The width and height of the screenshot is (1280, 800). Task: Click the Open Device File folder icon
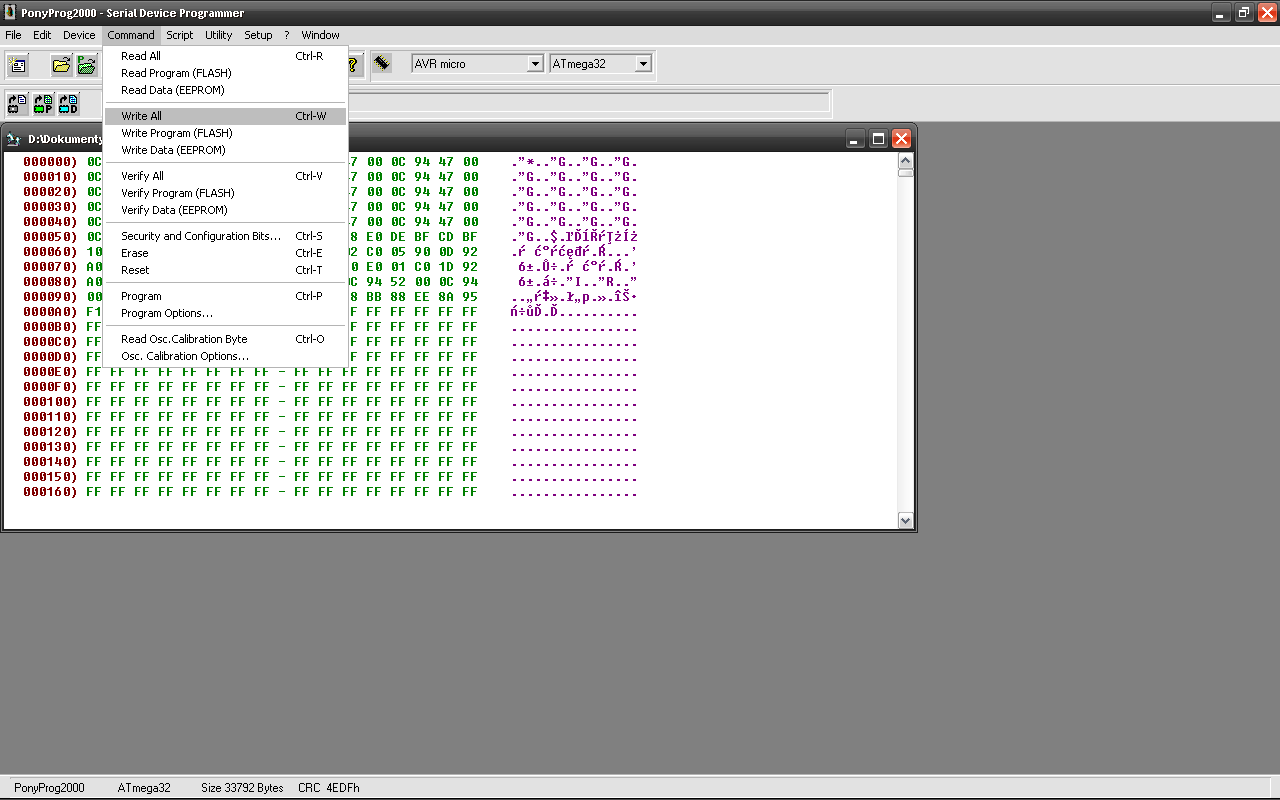coord(62,65)
